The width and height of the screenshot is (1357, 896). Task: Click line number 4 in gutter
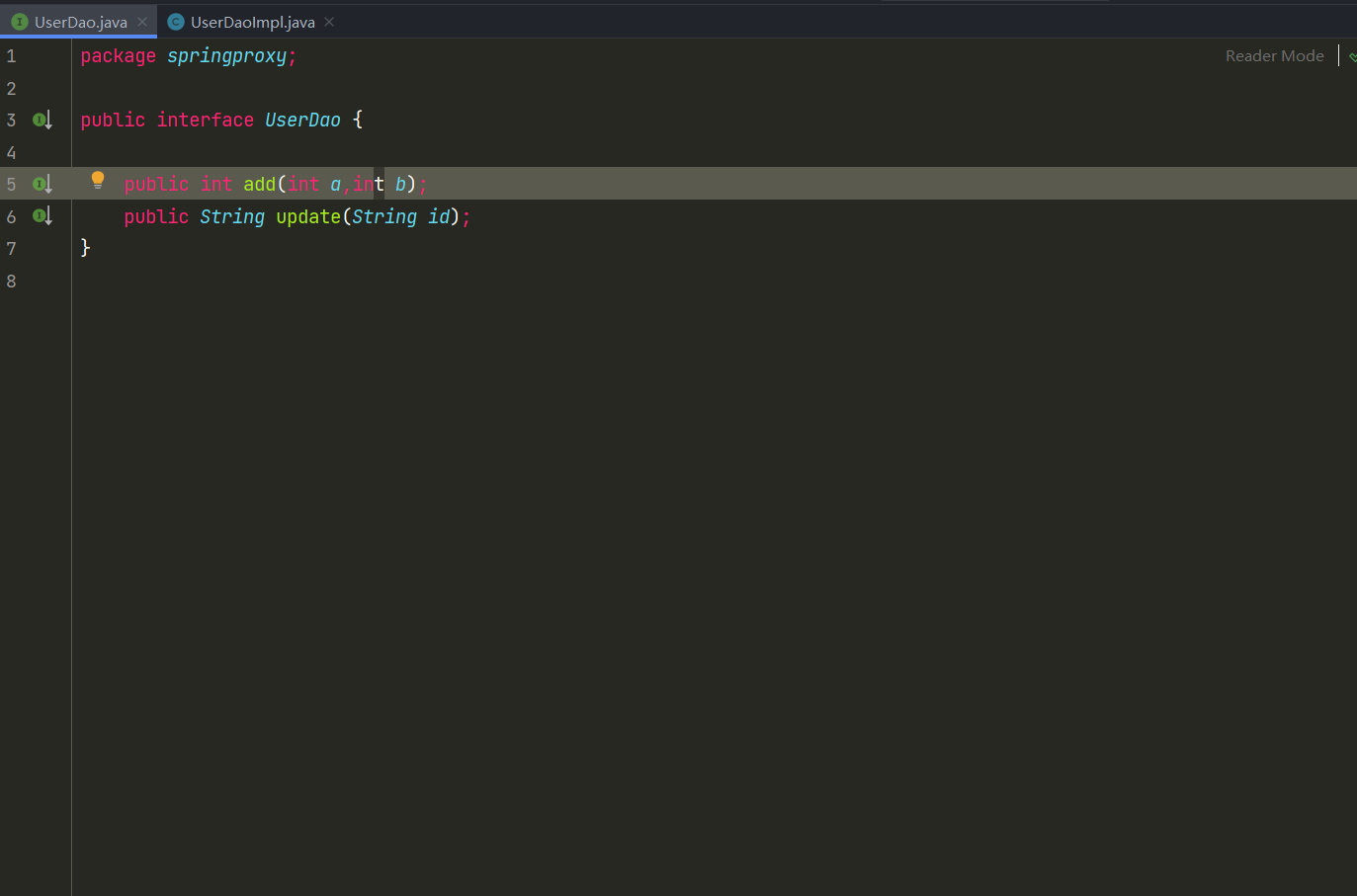12,153
